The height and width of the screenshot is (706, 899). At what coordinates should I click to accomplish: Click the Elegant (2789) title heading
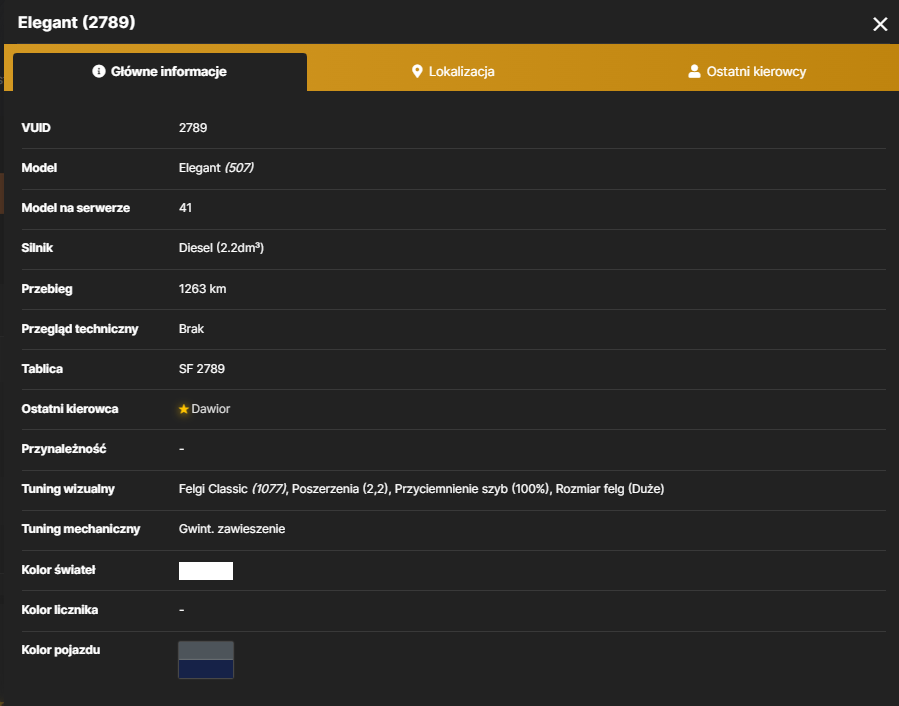77,22
